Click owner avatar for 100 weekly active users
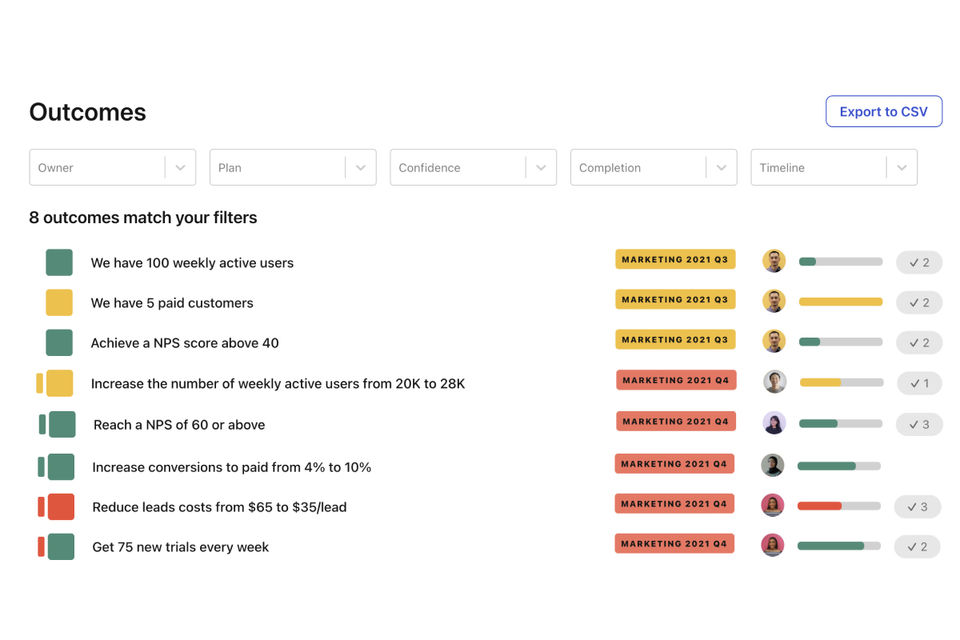The image size is (960, 640). [x=773, y=261]
